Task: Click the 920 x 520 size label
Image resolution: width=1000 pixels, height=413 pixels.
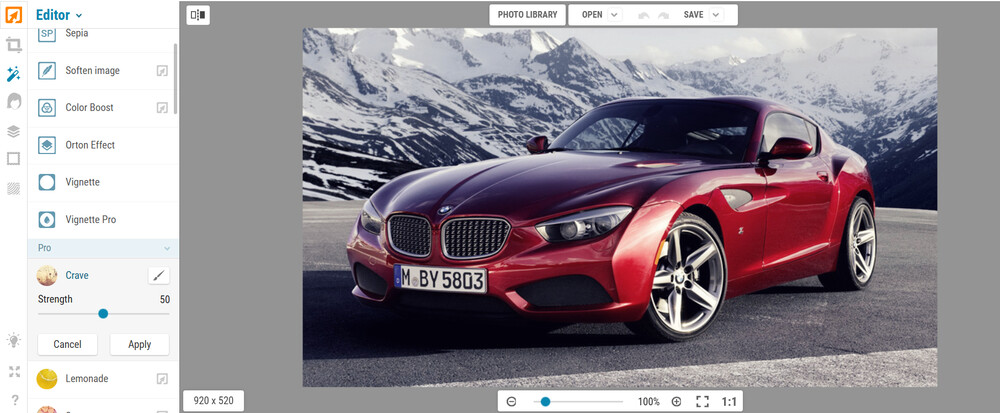Action: (213, 401)
